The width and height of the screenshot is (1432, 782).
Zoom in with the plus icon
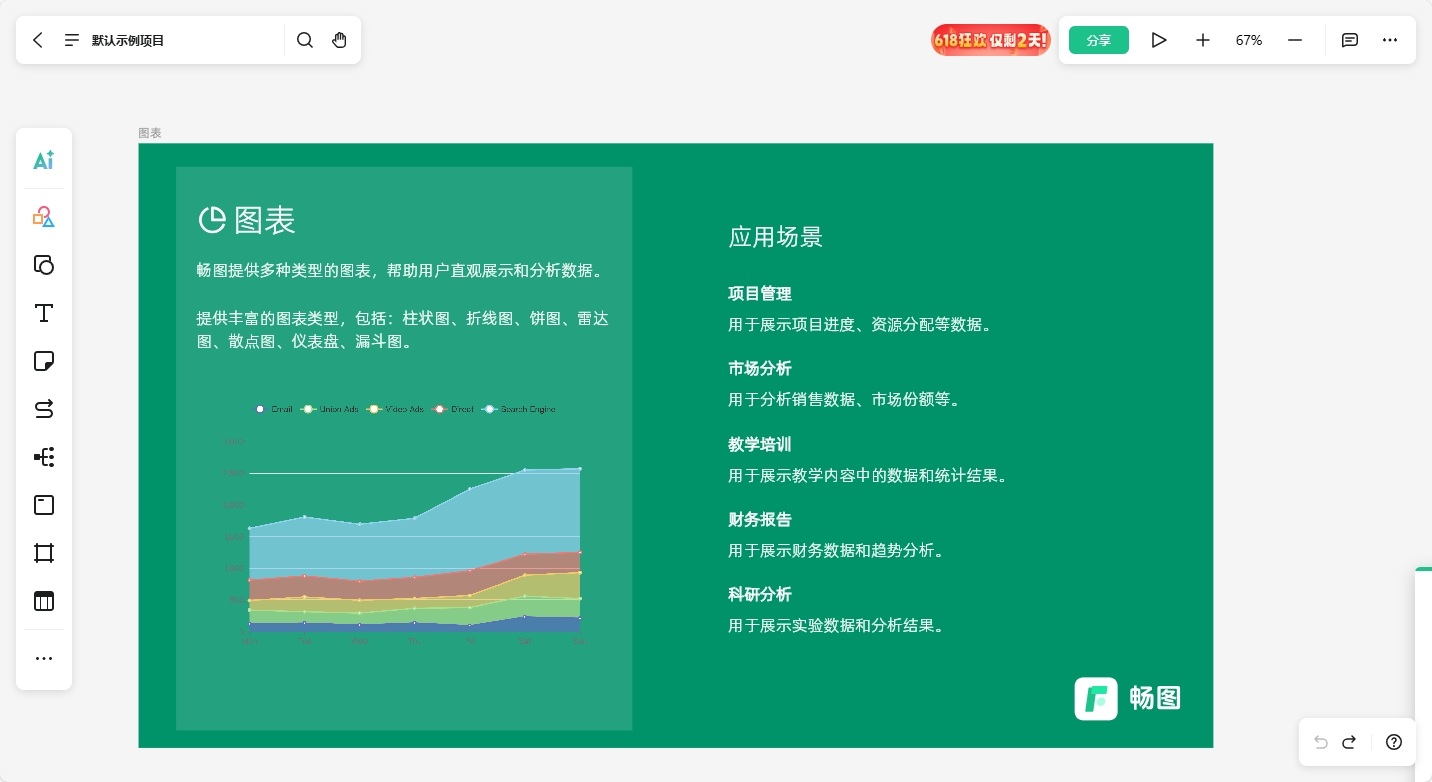pos(1203,40)
